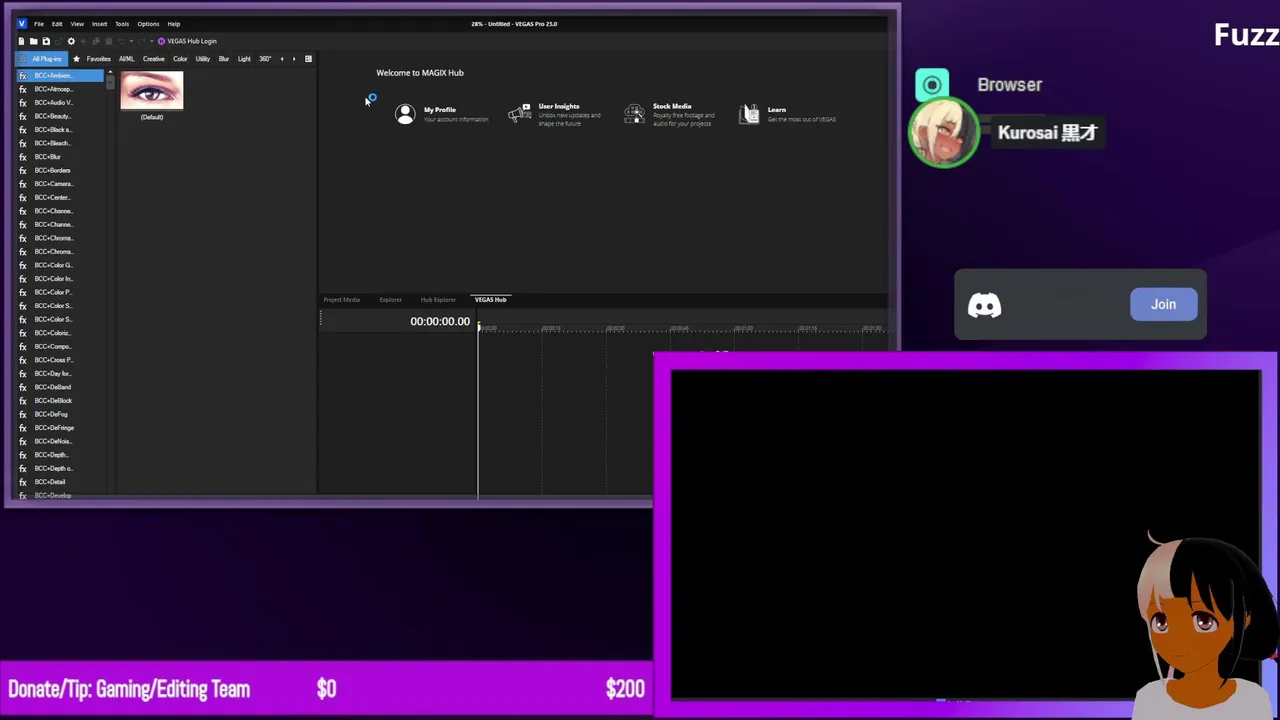The height and width of the screenshot is (720, 1280).
Task: Save the project with the disk icon
Action: pos(46,41)
